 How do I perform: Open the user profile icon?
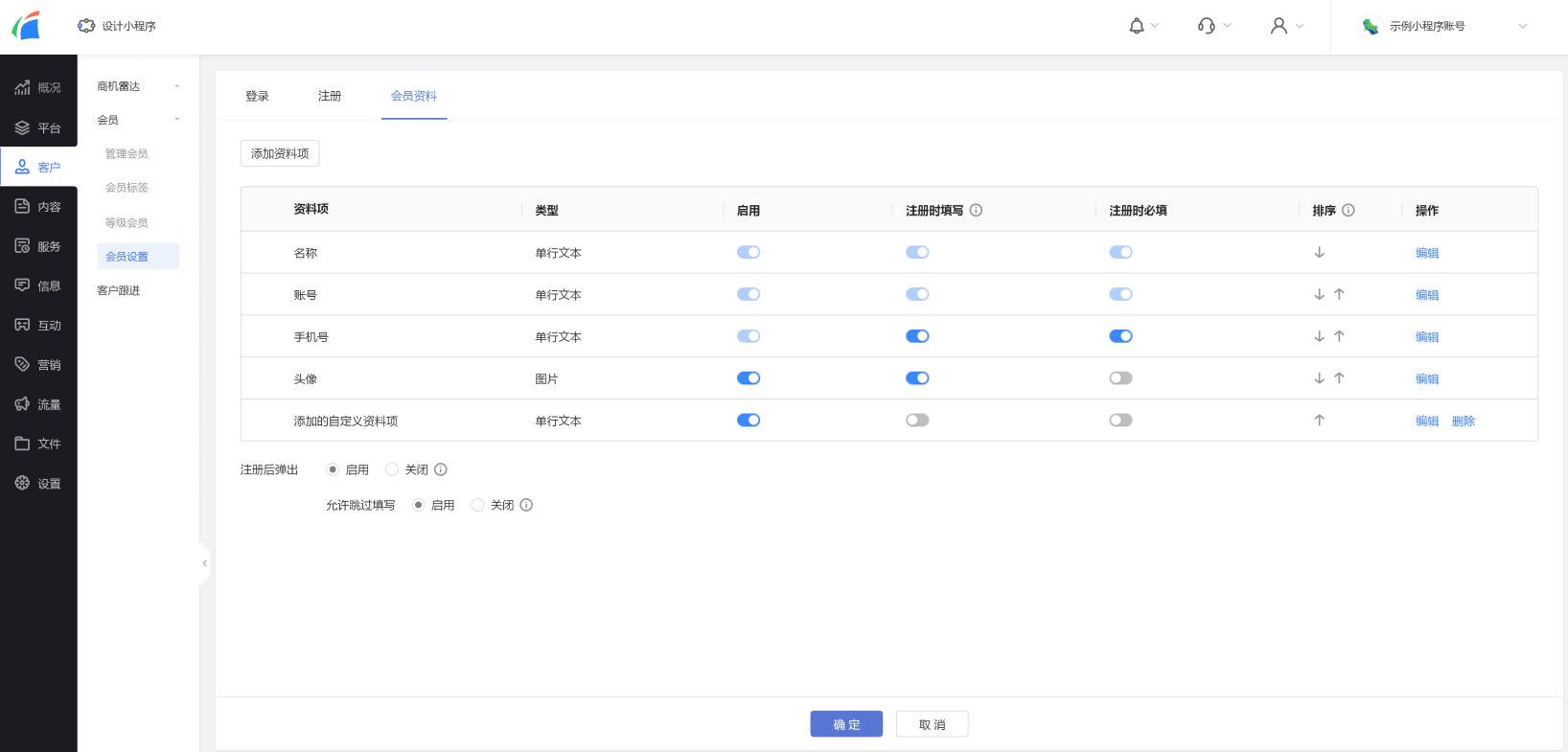click(1279, 26)
